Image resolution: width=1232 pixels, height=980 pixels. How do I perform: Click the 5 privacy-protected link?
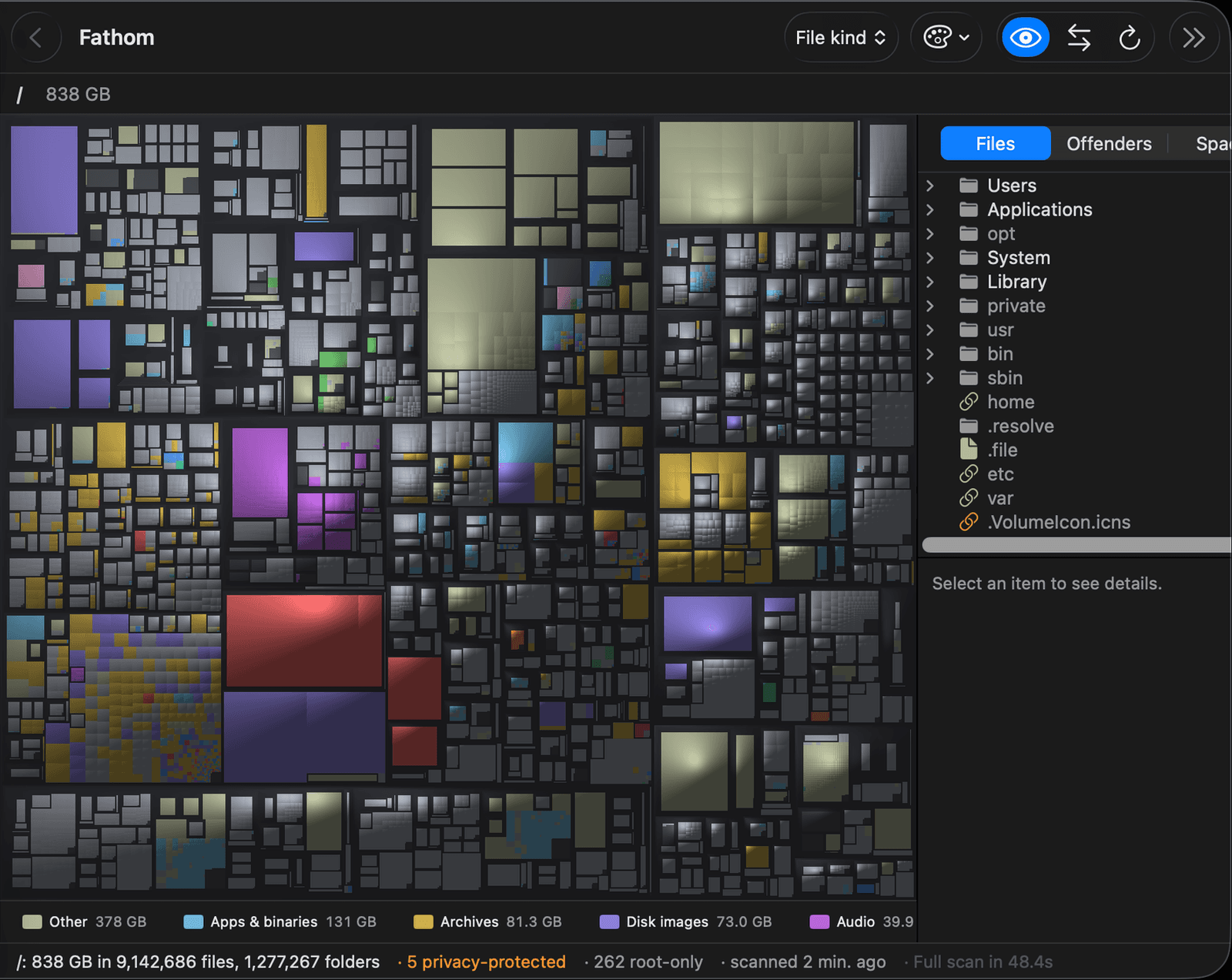[486, 962]
